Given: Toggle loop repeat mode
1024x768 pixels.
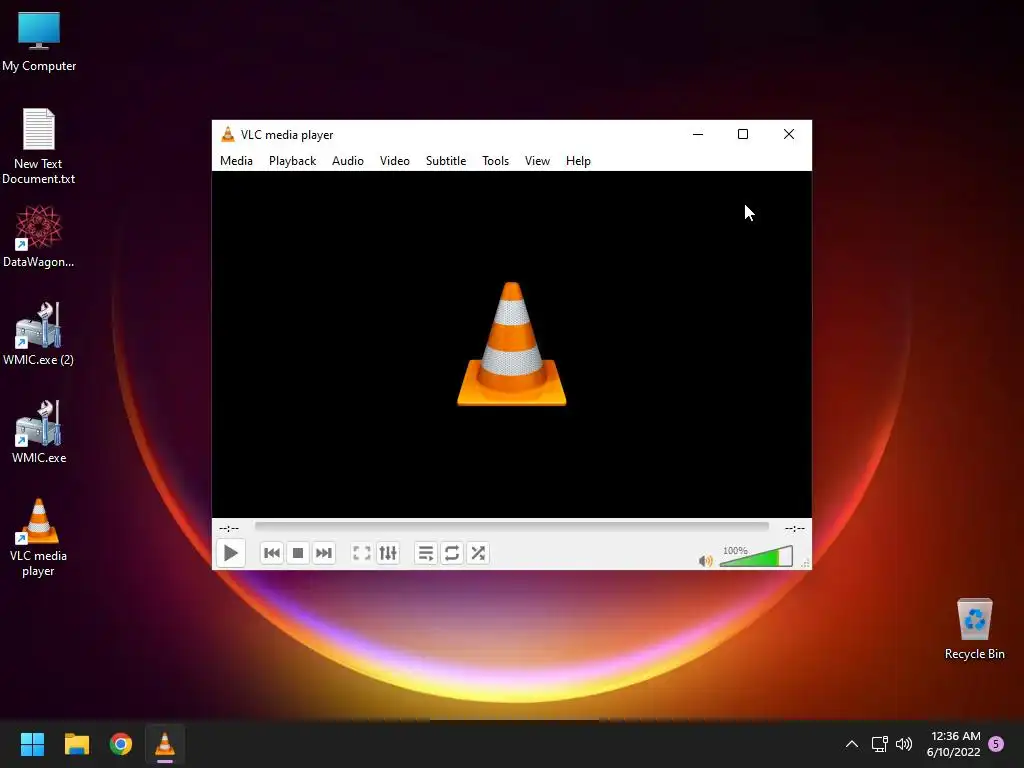Looking at the screenshot, I should pos(452,553).
